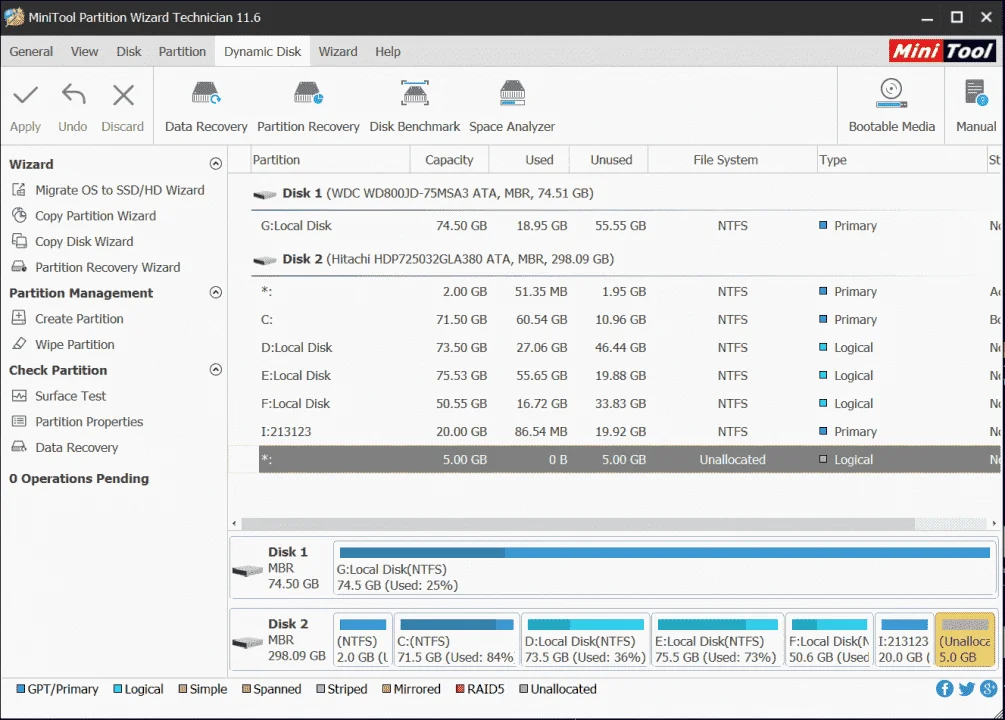Click the scrollbar right arrow
The image size is (1005, 720).
994,524
